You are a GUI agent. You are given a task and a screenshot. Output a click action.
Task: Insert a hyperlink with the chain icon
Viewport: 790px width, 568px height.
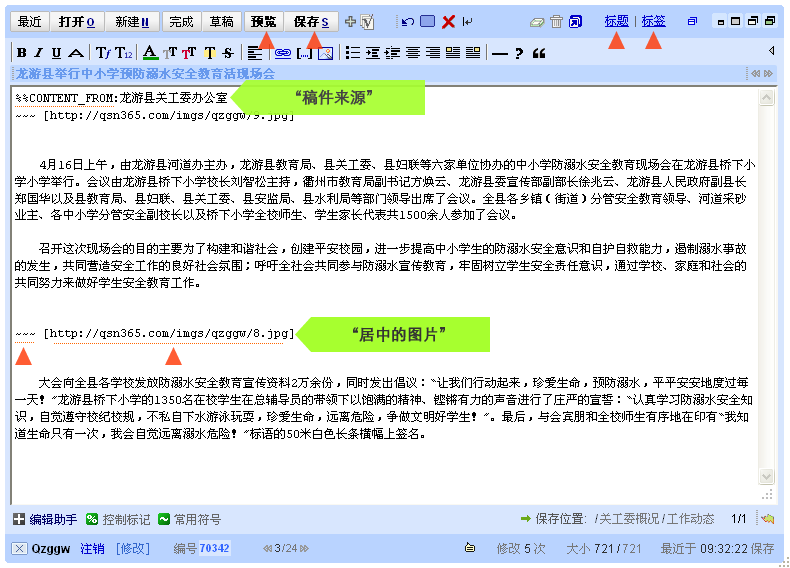[x=282, y=53]
